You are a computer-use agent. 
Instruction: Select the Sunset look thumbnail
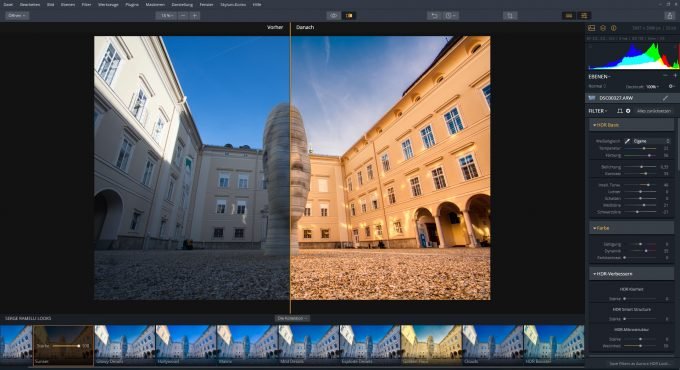coord(63,345)
